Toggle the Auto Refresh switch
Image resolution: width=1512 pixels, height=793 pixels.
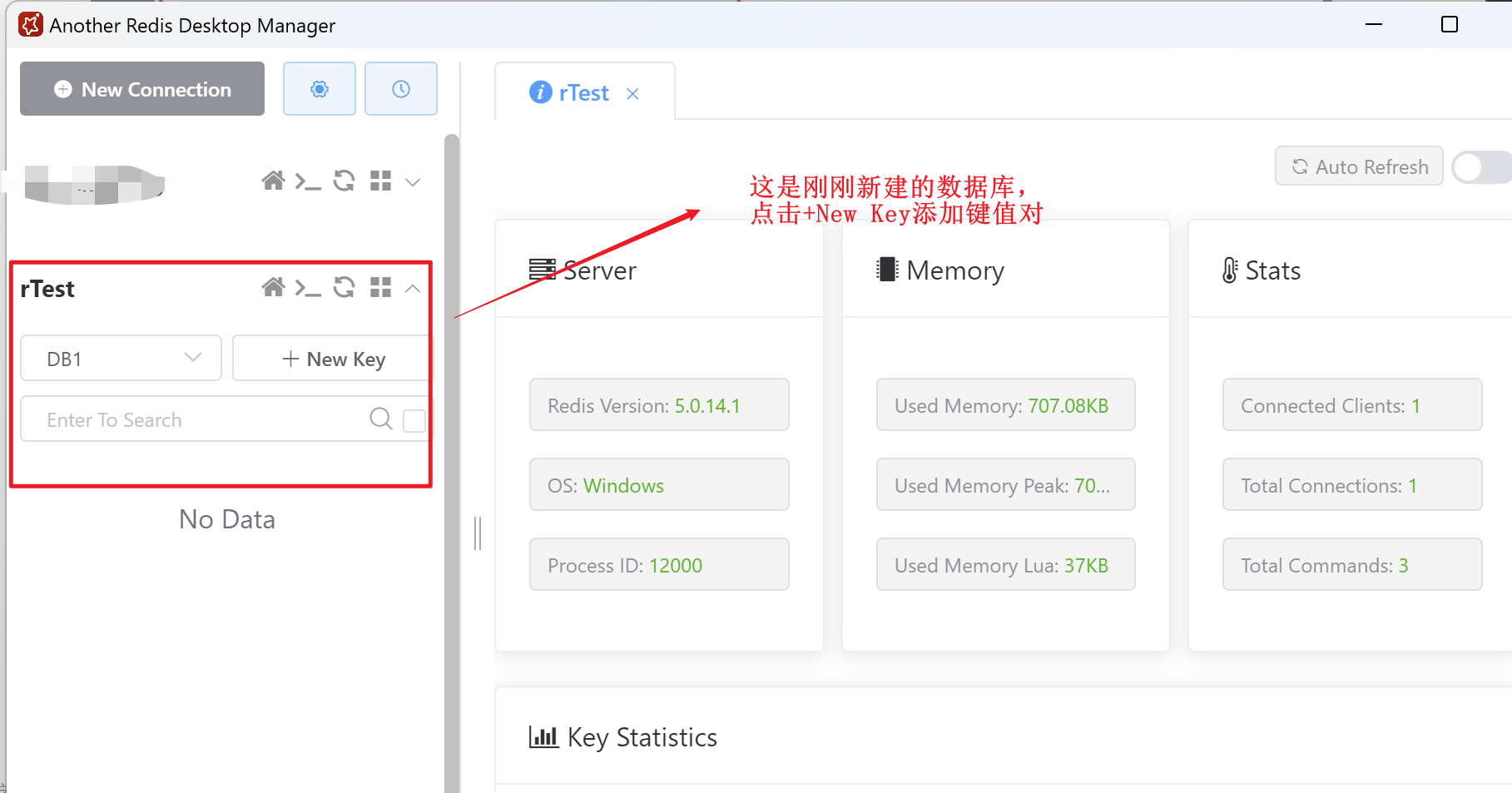tap(1482, 167)
